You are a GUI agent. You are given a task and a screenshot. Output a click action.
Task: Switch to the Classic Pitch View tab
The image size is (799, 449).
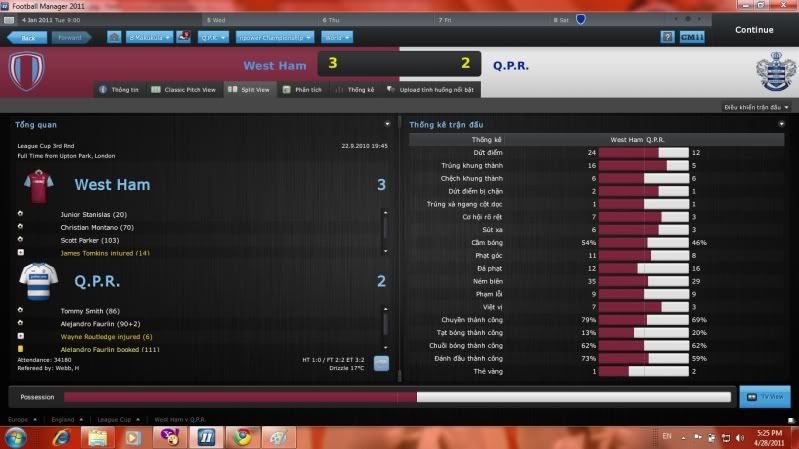(x=184, y=90)
